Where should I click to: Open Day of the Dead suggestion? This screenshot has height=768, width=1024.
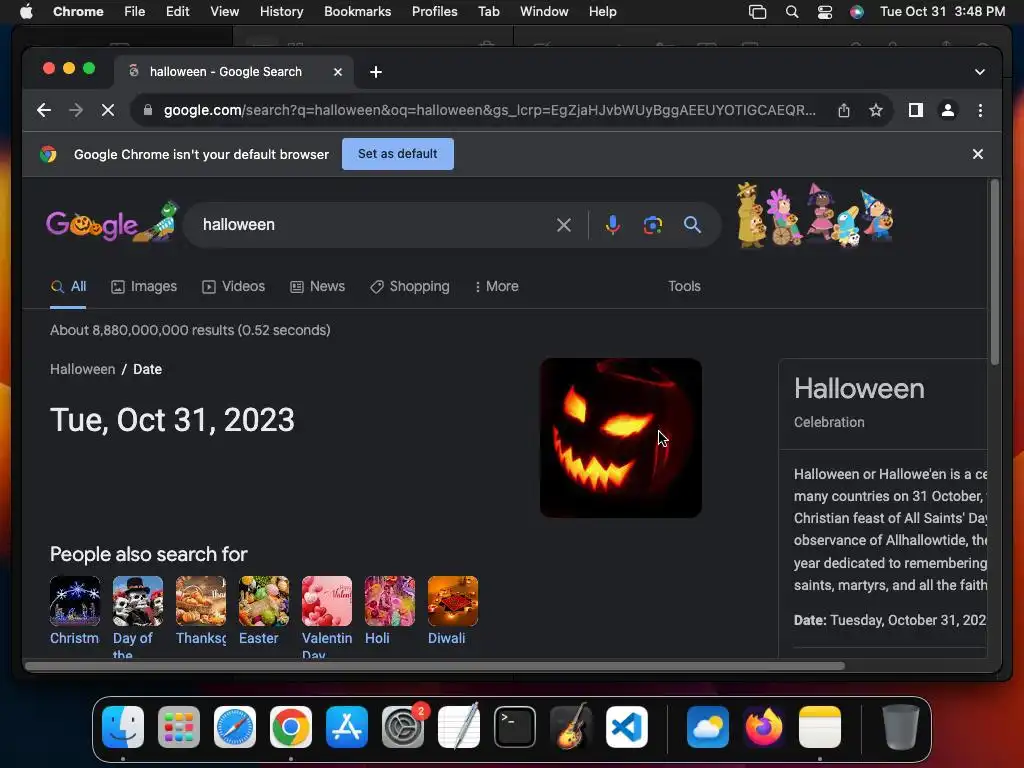[x=138, y=615]
